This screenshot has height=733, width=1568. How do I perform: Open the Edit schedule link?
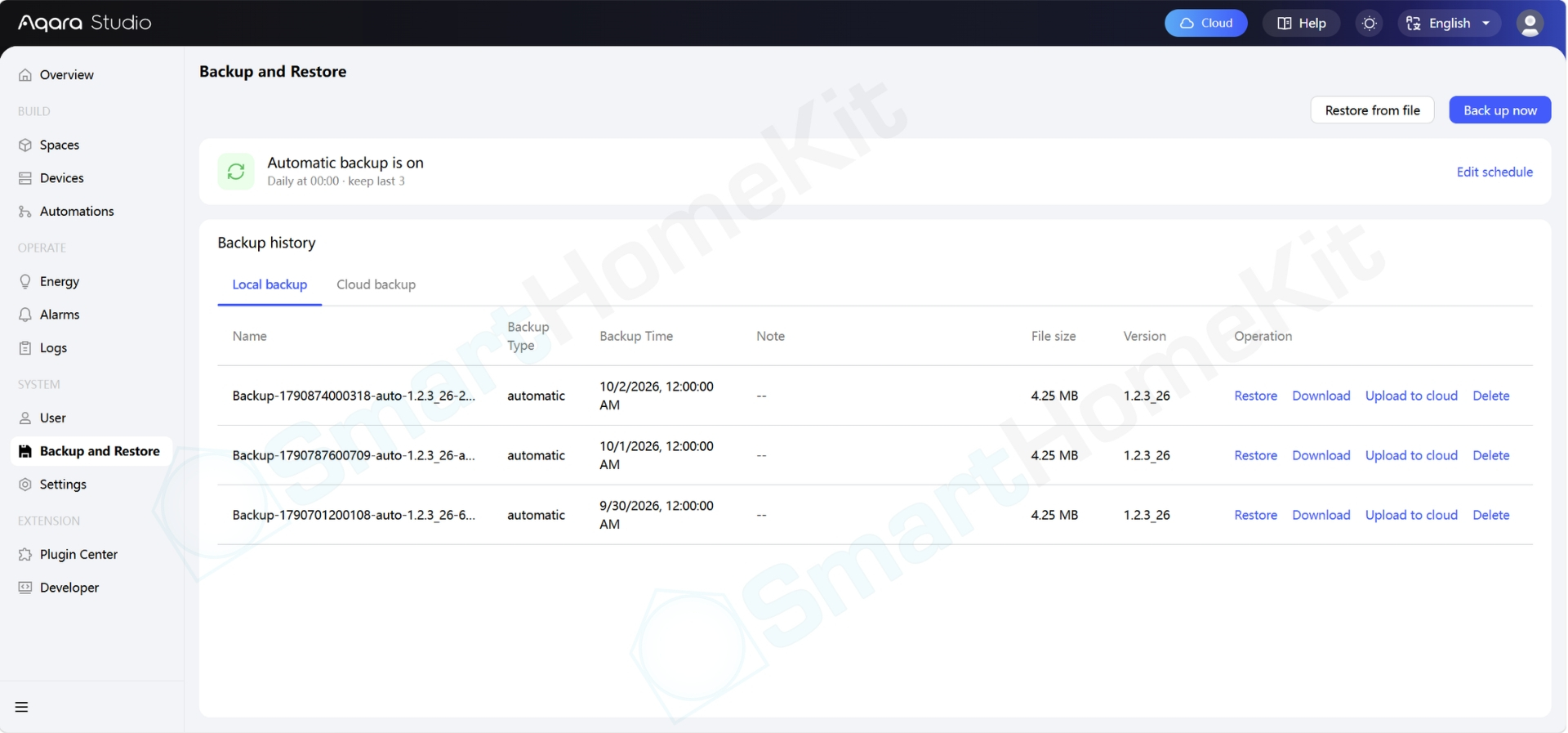click(x=1494, y=172)
